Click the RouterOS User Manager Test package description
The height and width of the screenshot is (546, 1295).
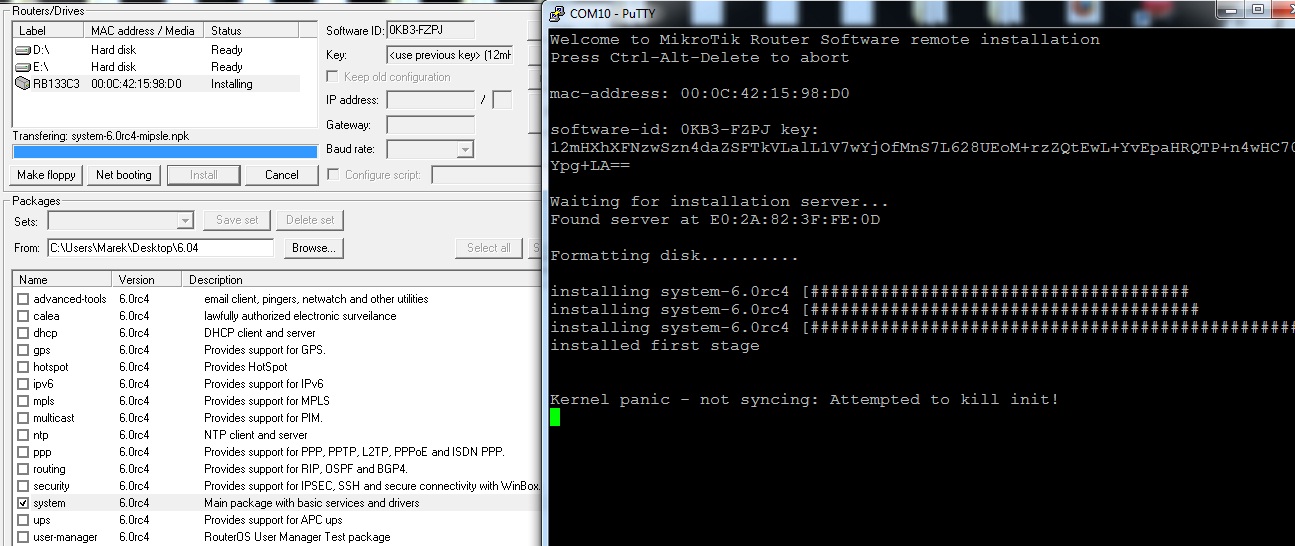click(297, 537)
